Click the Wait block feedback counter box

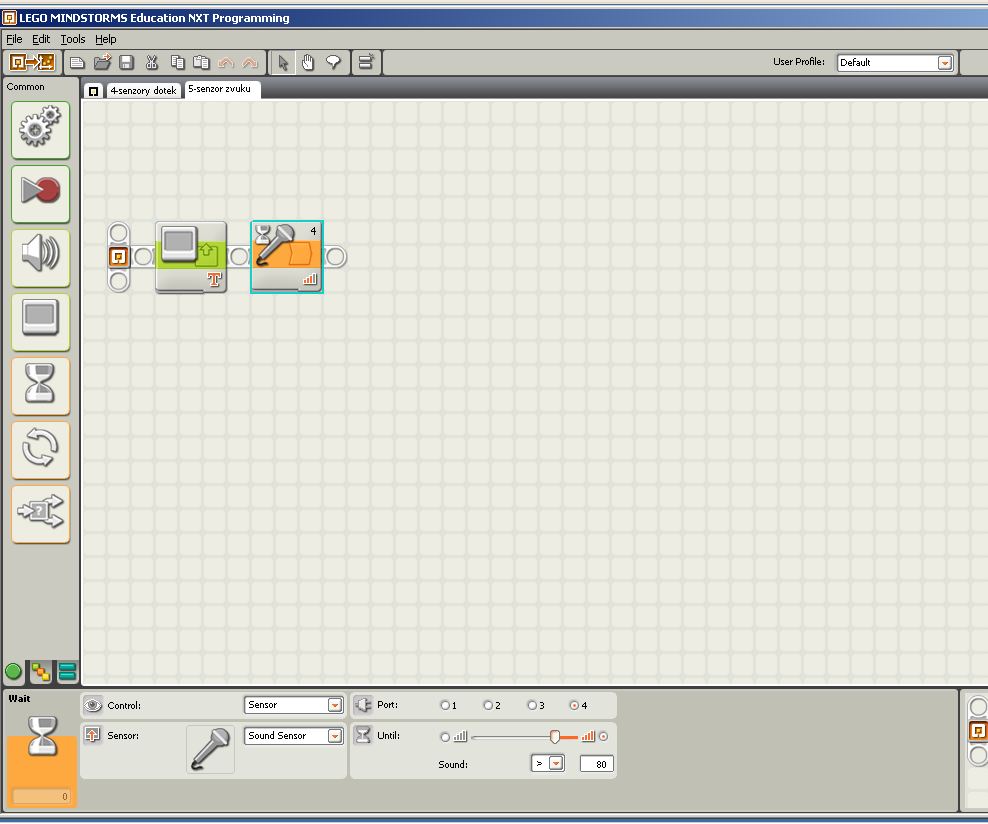pyautogui.click(x=41, y=796)
